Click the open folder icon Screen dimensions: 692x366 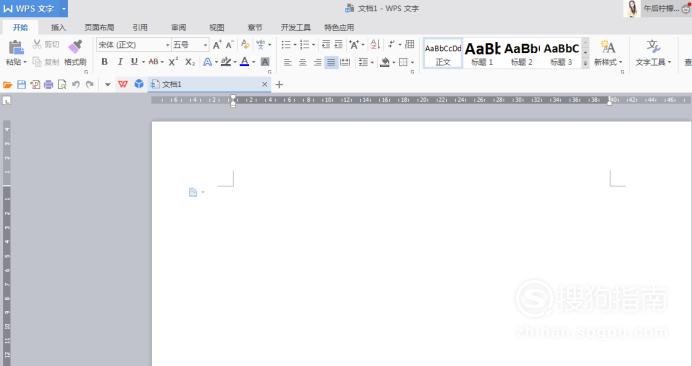(x=8, y=85)
